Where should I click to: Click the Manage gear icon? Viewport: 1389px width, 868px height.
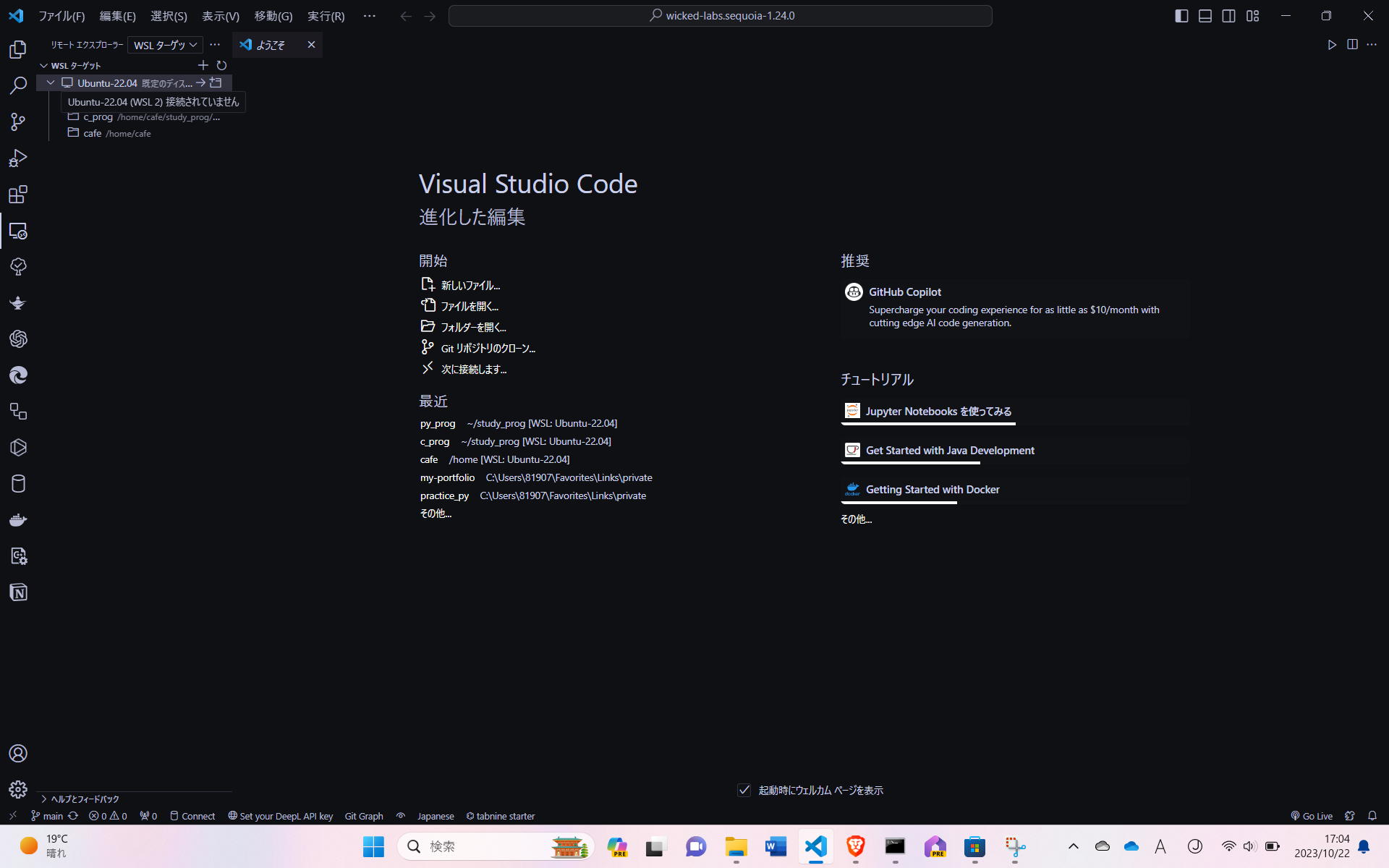tap(18, 789)
